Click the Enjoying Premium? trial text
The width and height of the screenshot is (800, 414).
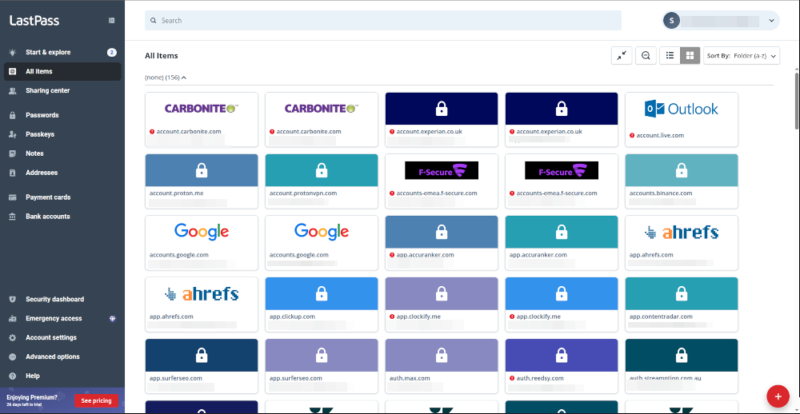click(32, 397)
